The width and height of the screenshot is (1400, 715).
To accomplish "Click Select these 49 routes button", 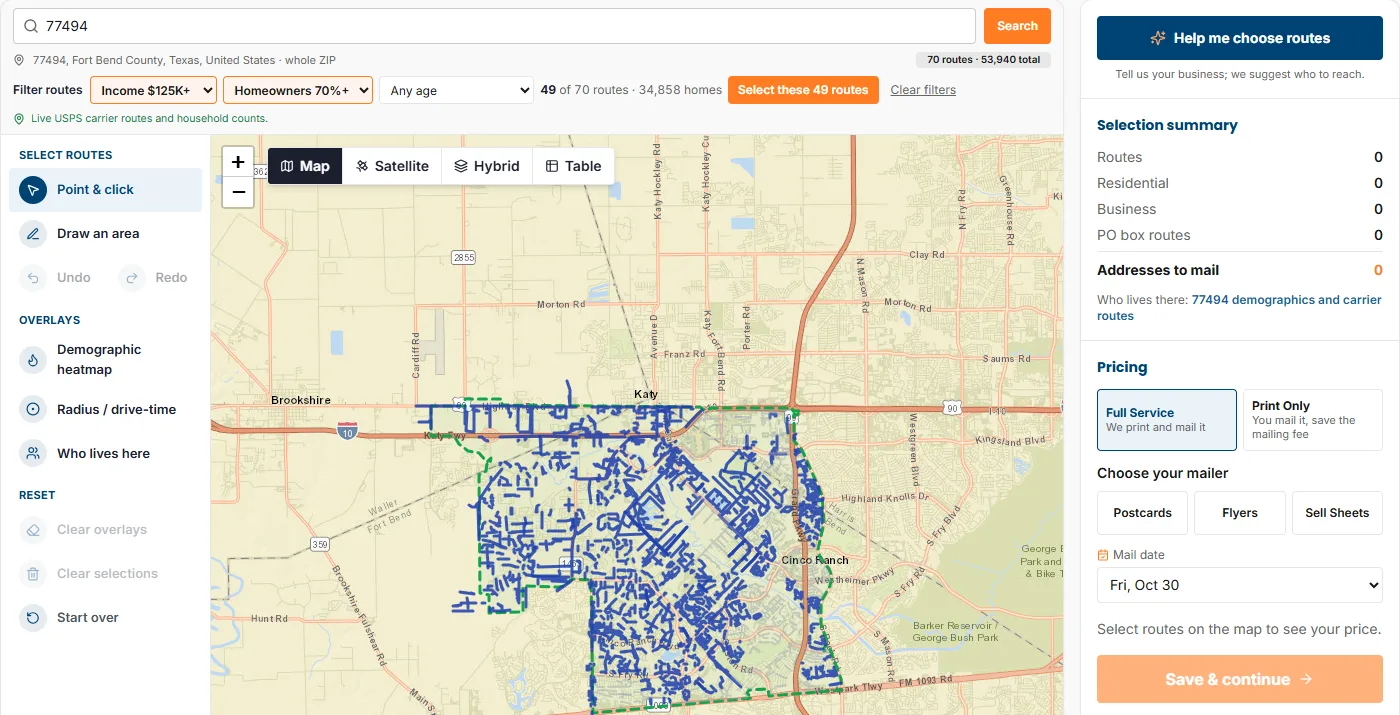I will tap(803, 90).
